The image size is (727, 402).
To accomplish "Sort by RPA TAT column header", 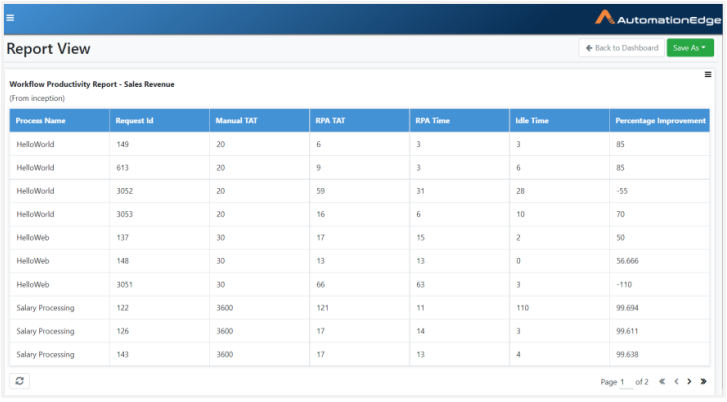I will 331,120.
